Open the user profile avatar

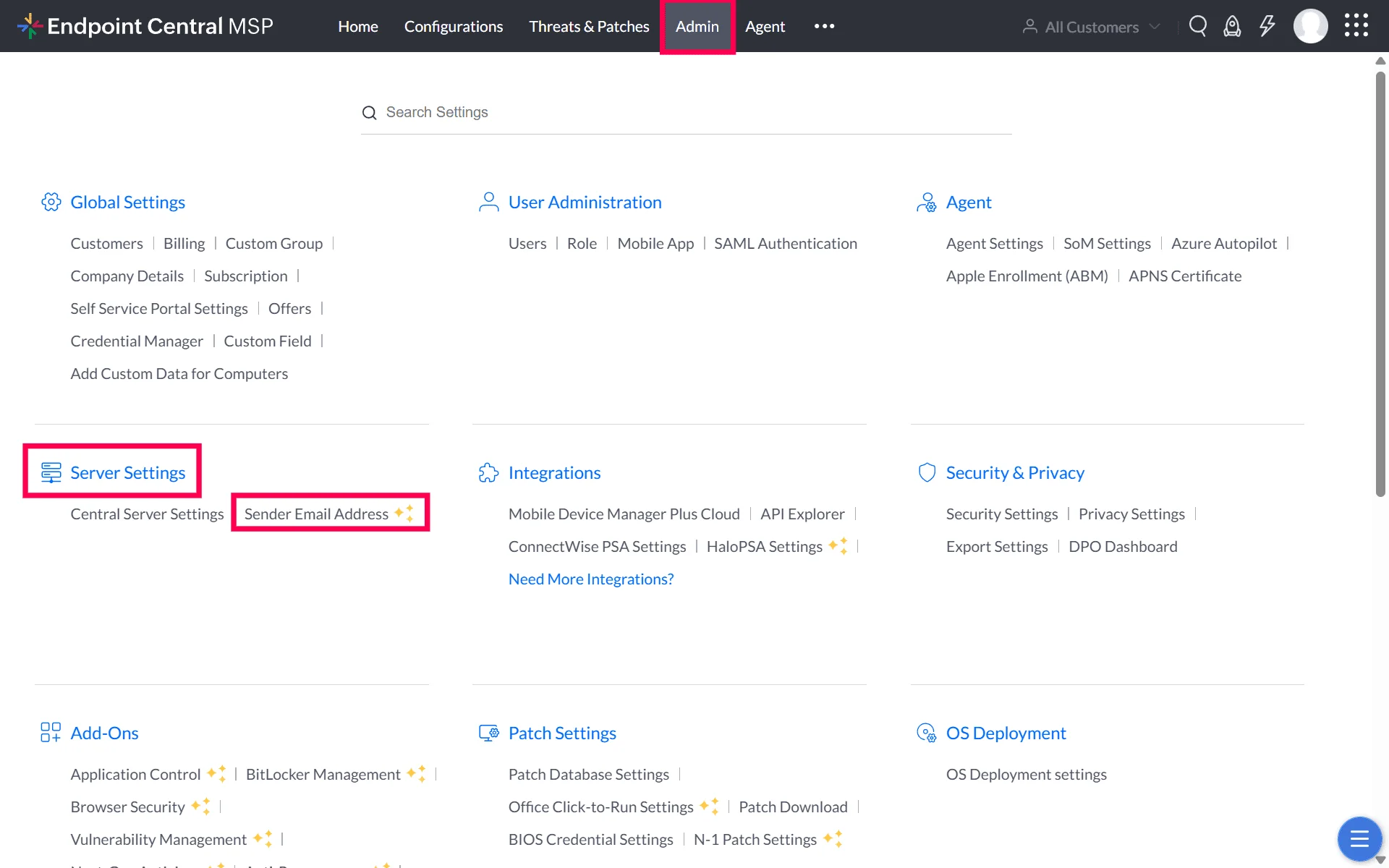(1310, 27)
